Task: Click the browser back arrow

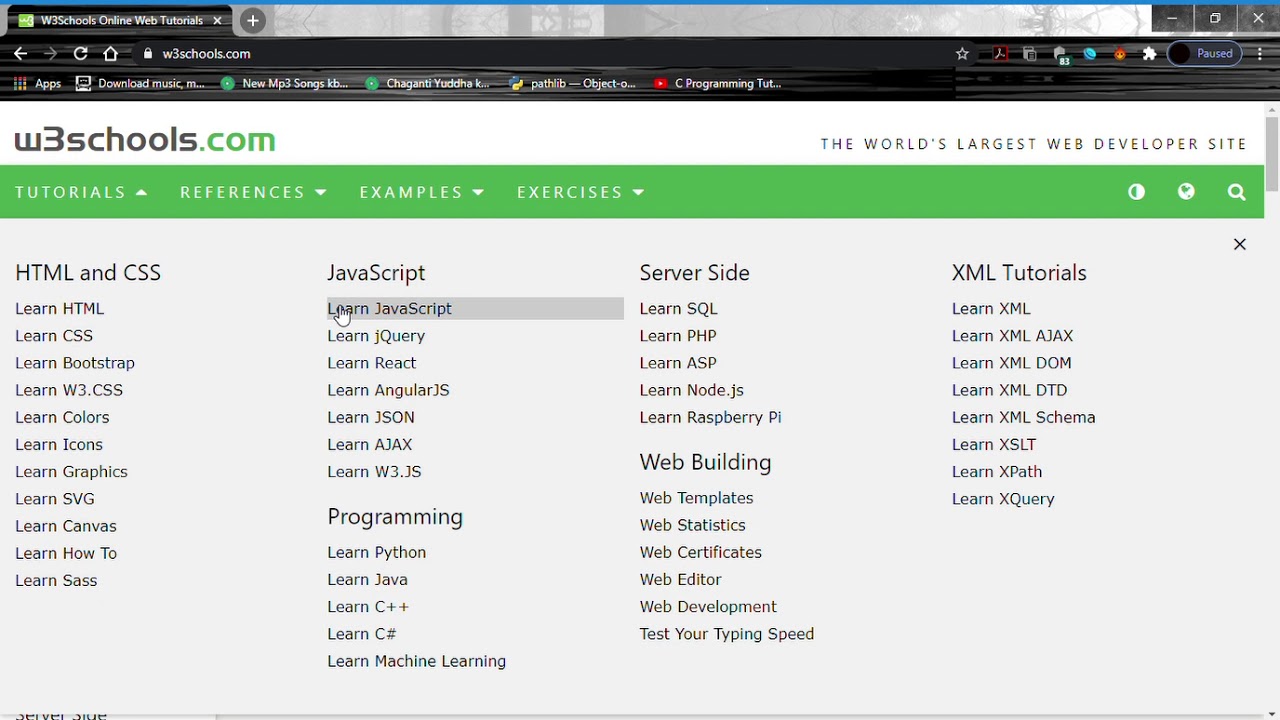Action: tap(21, 54)
